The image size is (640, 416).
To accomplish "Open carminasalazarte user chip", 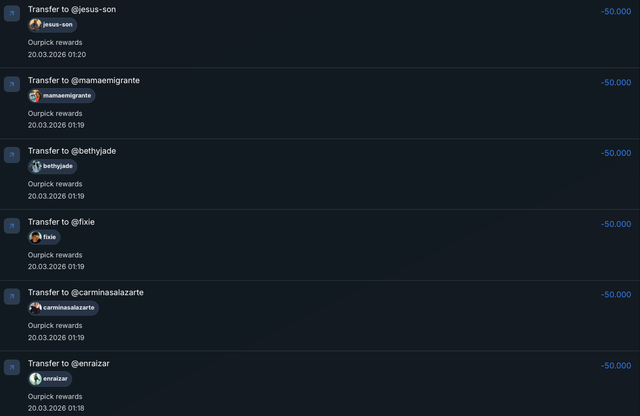I will coord(63,308).
